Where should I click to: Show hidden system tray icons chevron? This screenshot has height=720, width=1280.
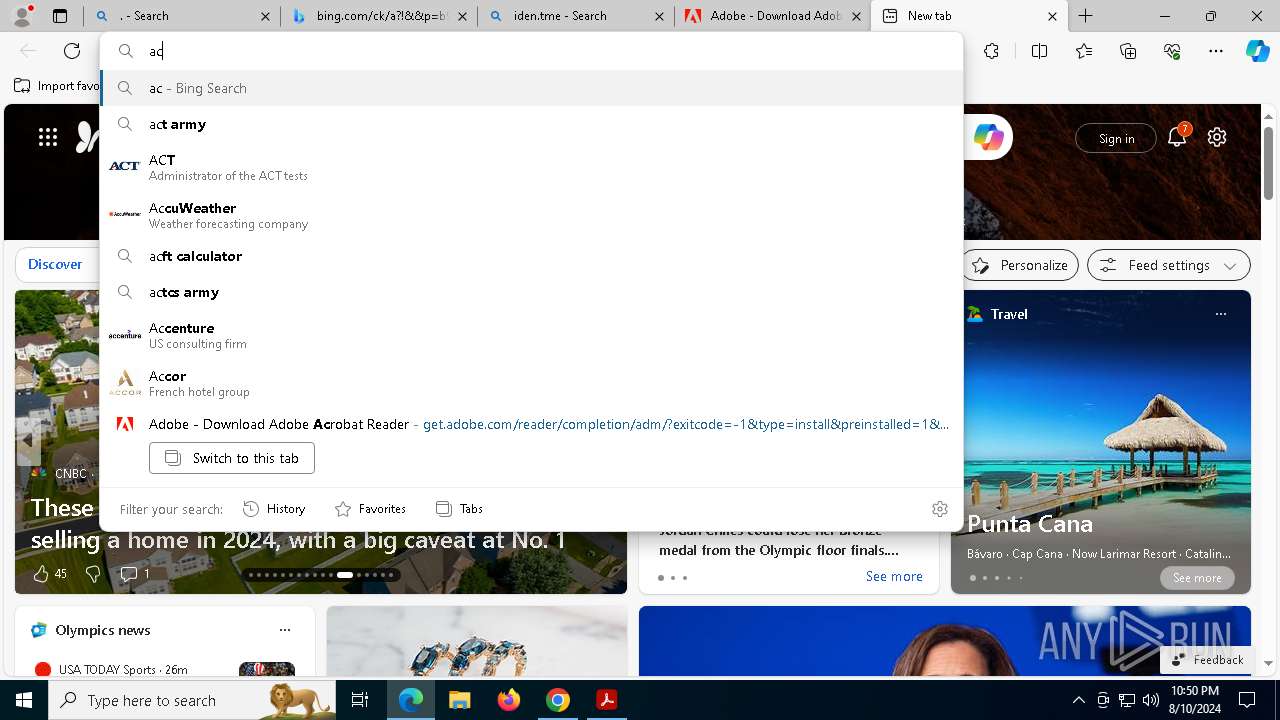(1078, 700)
